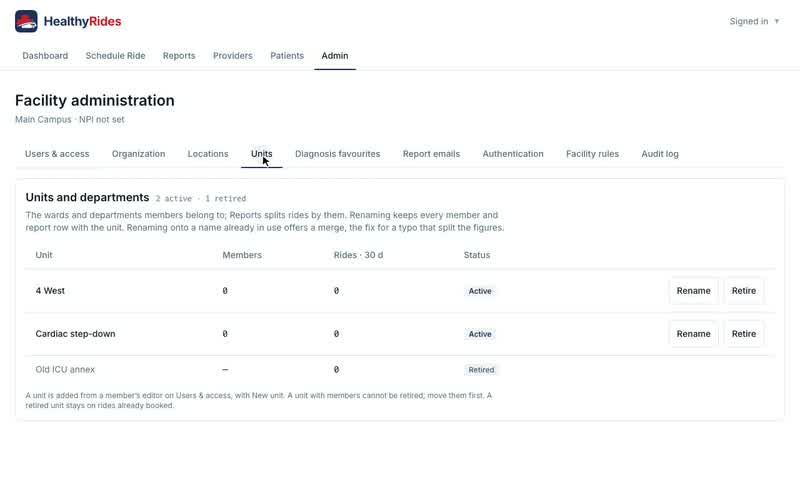Screen dimensions: 800x500
Task: Rename the Cardiac step-down unit
Action: click(693, 334)
